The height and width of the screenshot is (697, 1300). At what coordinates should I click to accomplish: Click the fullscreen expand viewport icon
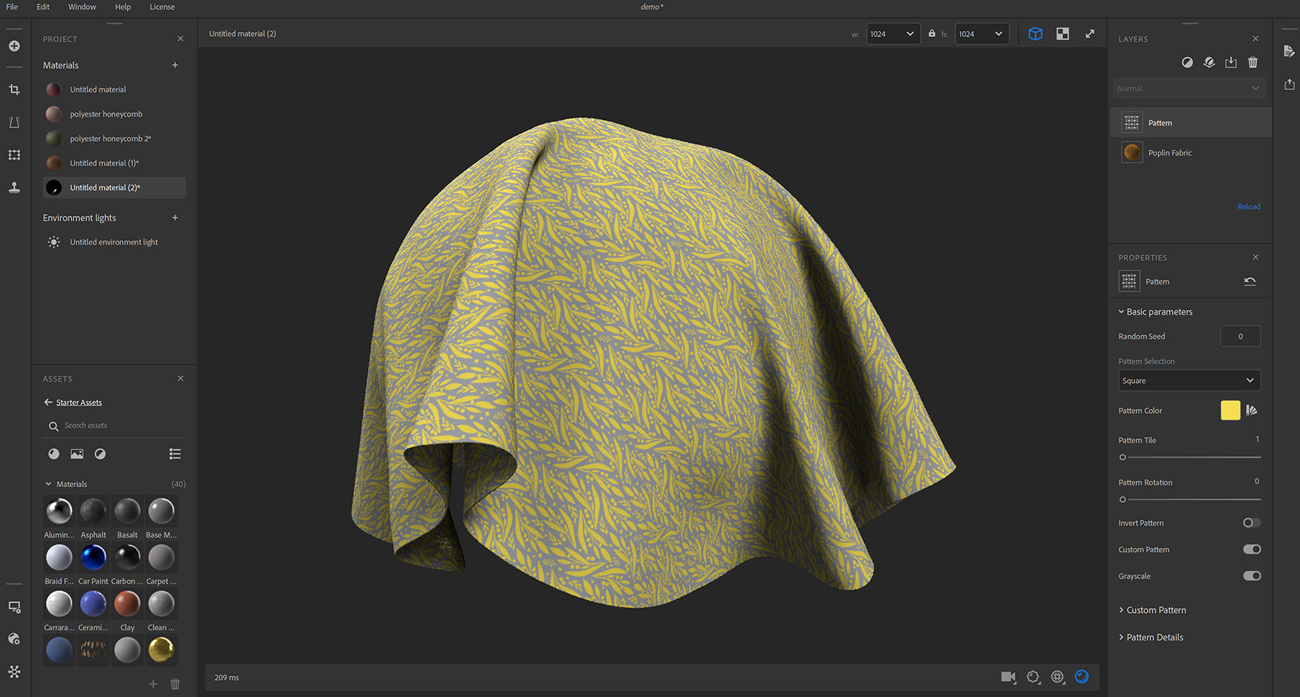coord(1090,34)
